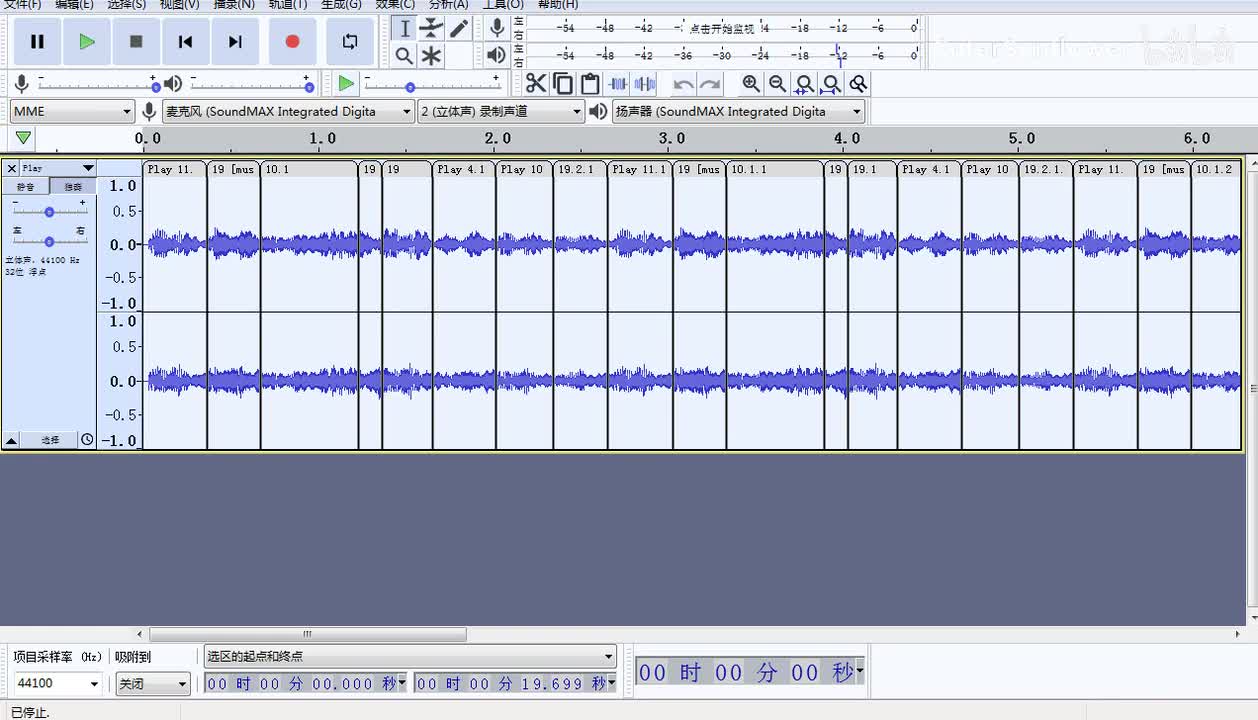Click the timeline pinned-head green triangle
The image size is (1258, 720).
click(23, 138)
